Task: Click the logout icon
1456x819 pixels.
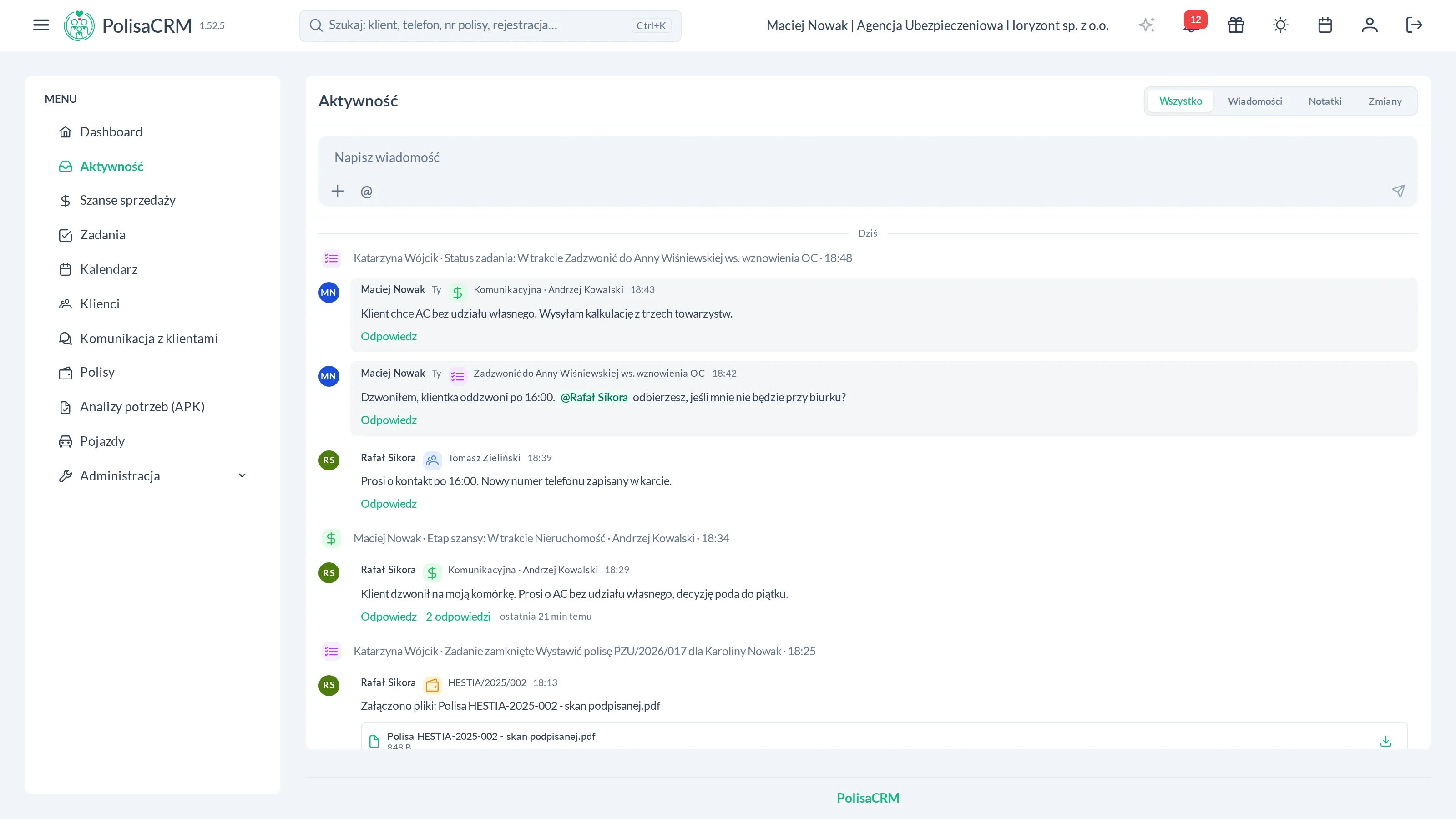Action: click(1414, 25)
